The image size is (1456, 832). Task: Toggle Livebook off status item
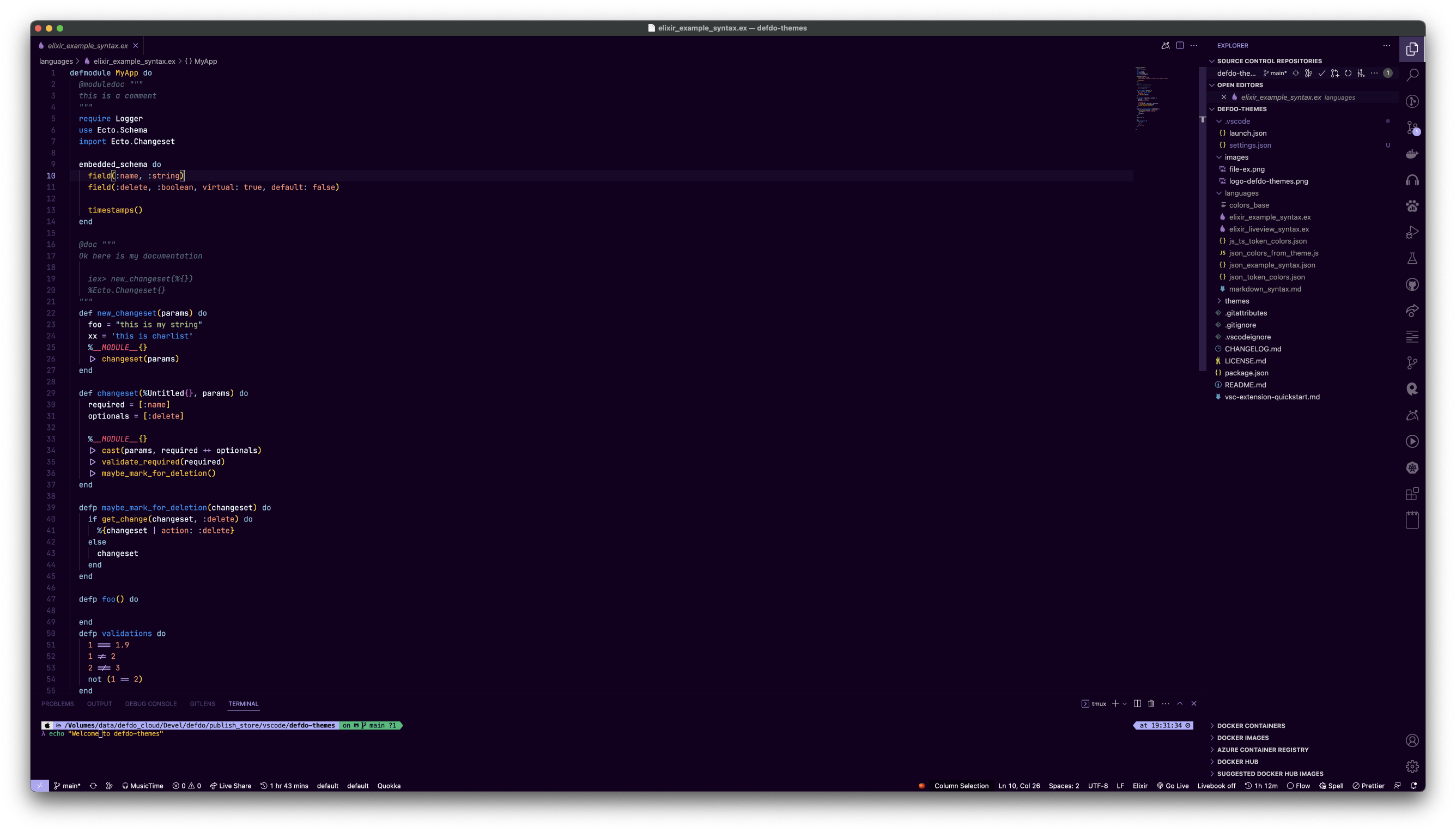1216,786
